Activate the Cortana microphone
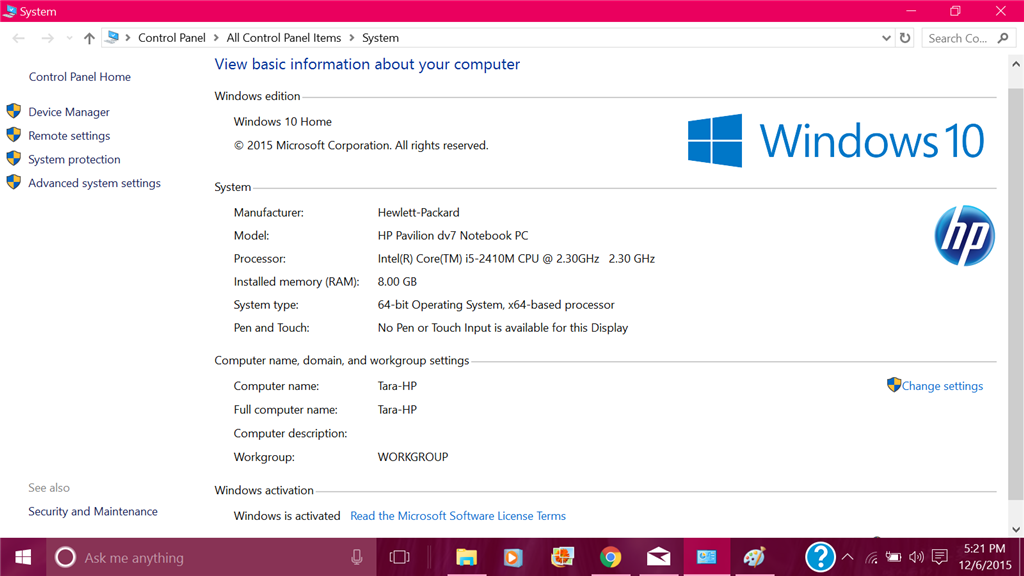The image size is (1024, 576). (x=357, y=557)
